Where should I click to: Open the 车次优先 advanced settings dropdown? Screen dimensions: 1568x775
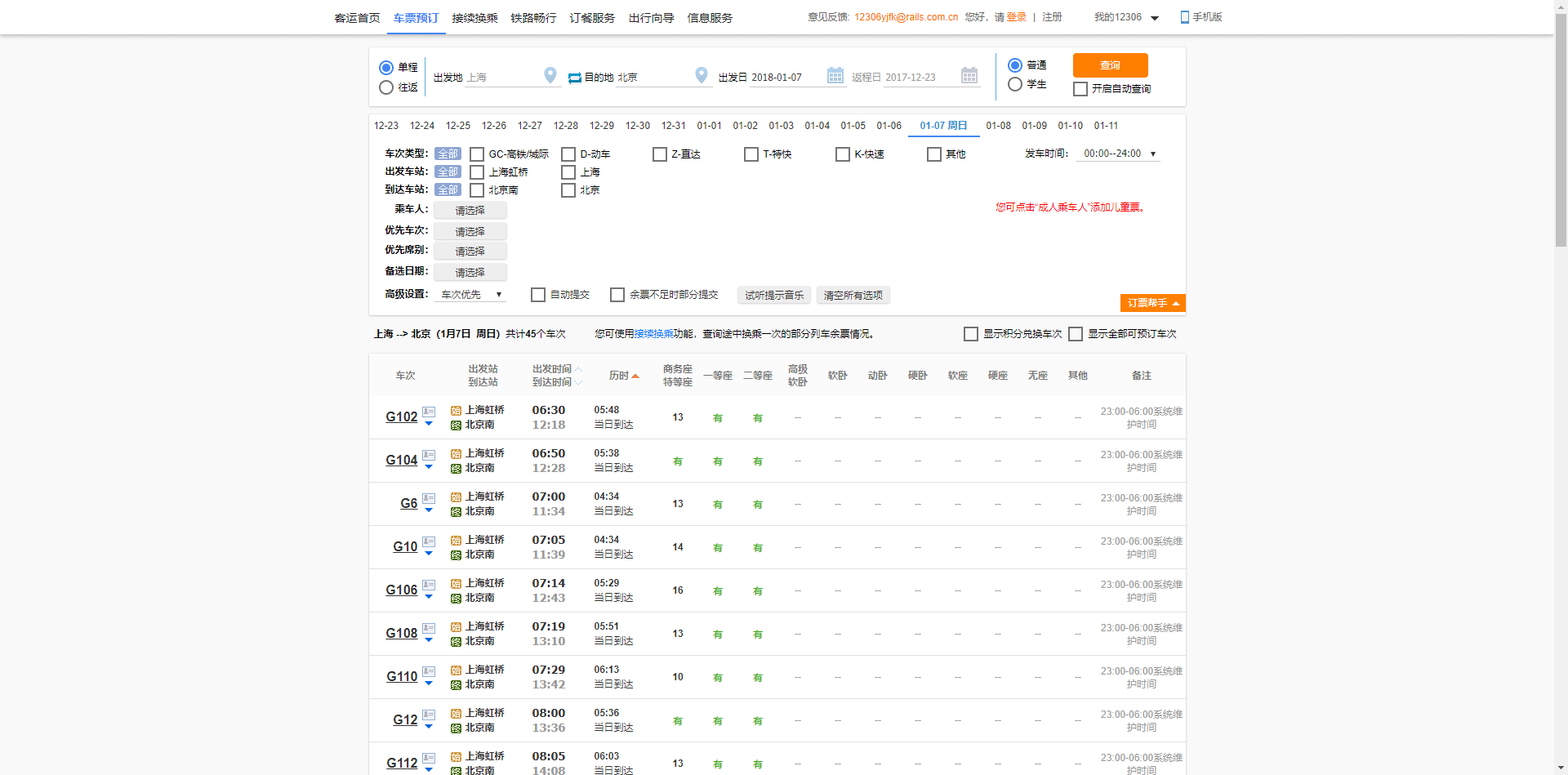[470, 295]
